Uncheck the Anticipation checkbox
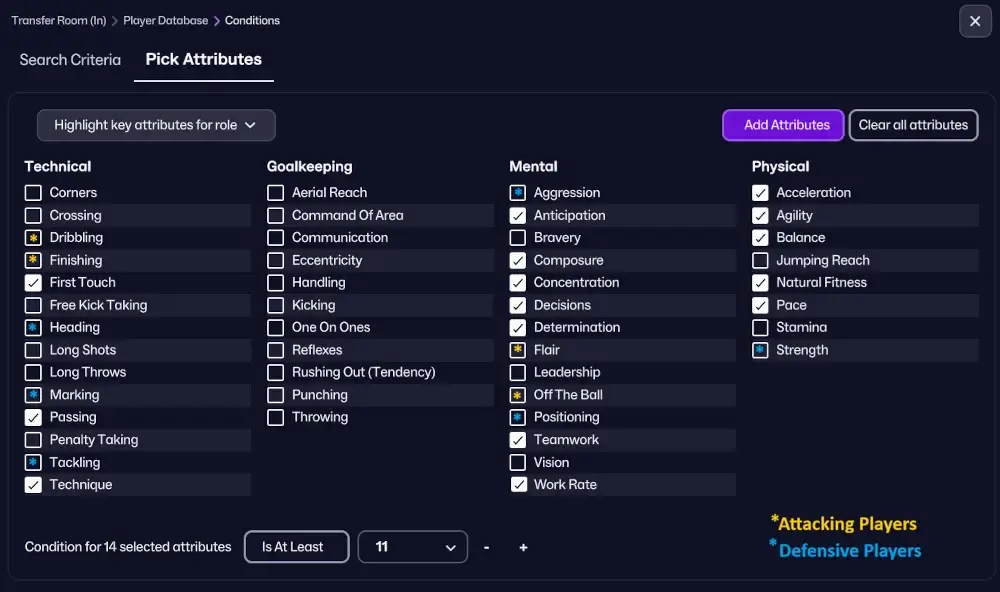 [x=518, y=216]
